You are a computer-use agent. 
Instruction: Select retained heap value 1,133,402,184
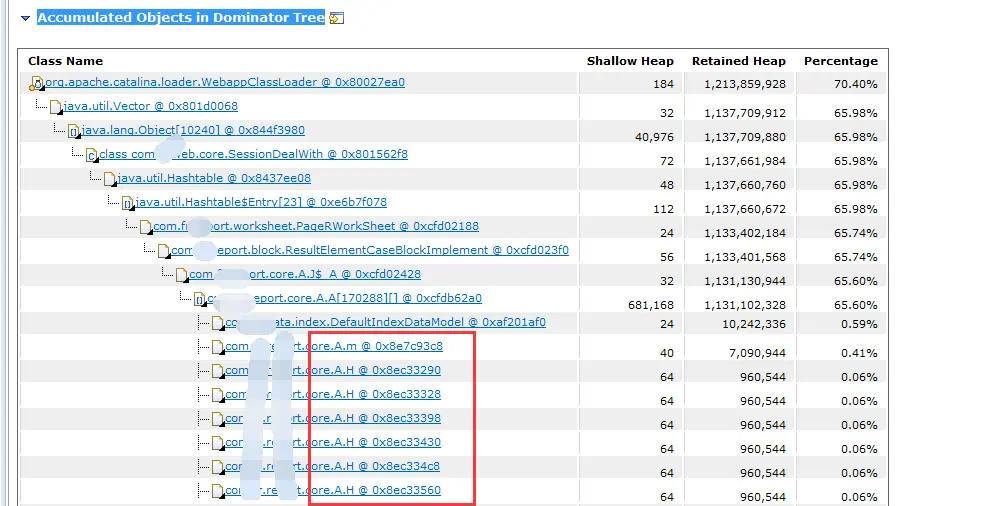pos(745,233)
